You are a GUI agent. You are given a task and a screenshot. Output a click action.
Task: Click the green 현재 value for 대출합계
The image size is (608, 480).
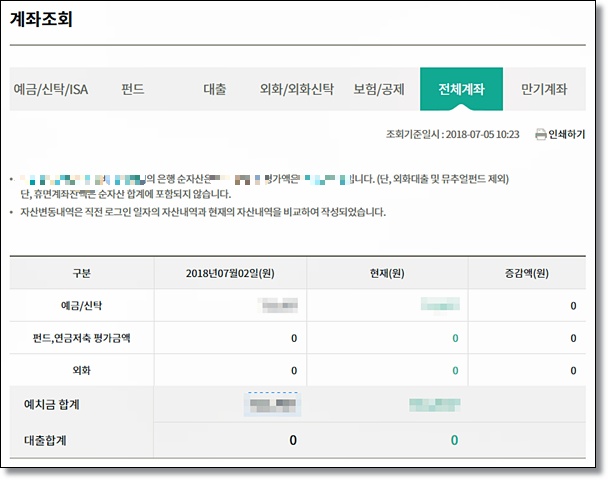coord(454,440)
